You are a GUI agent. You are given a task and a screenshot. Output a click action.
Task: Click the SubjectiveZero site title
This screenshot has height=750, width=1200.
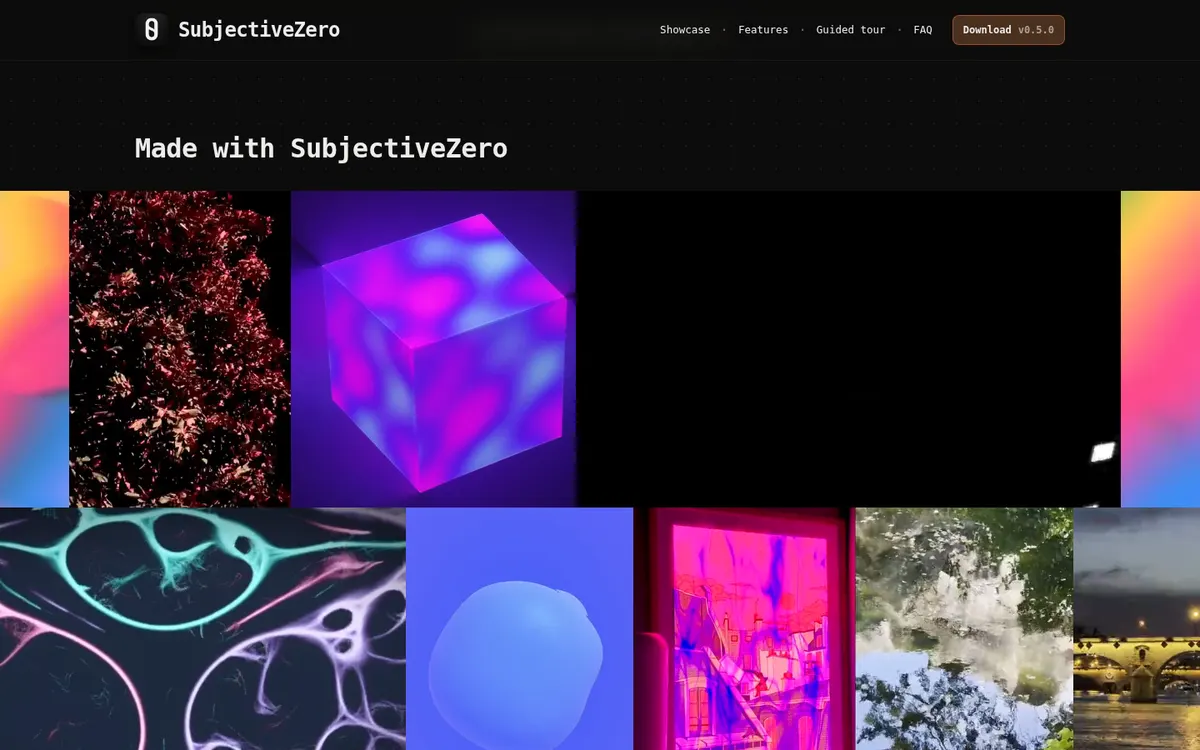pos(259,30)
